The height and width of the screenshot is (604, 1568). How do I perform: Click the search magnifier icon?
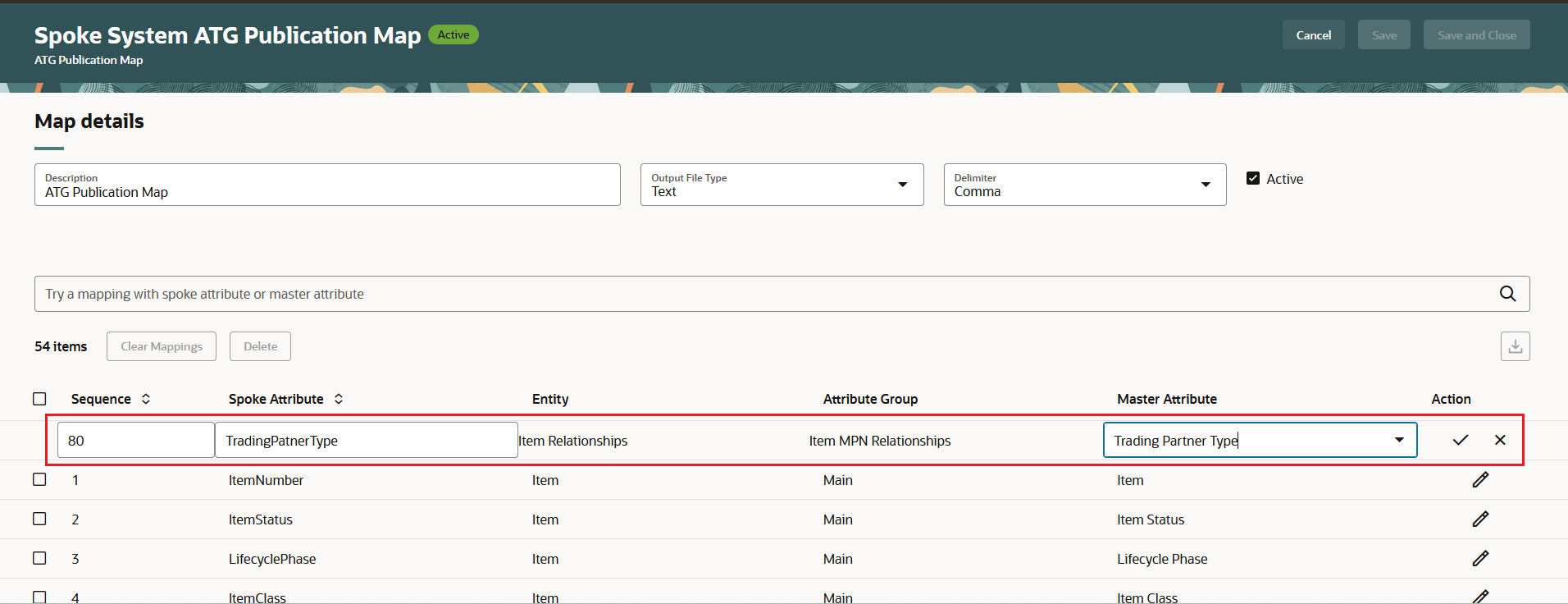tap(1507, 294)
